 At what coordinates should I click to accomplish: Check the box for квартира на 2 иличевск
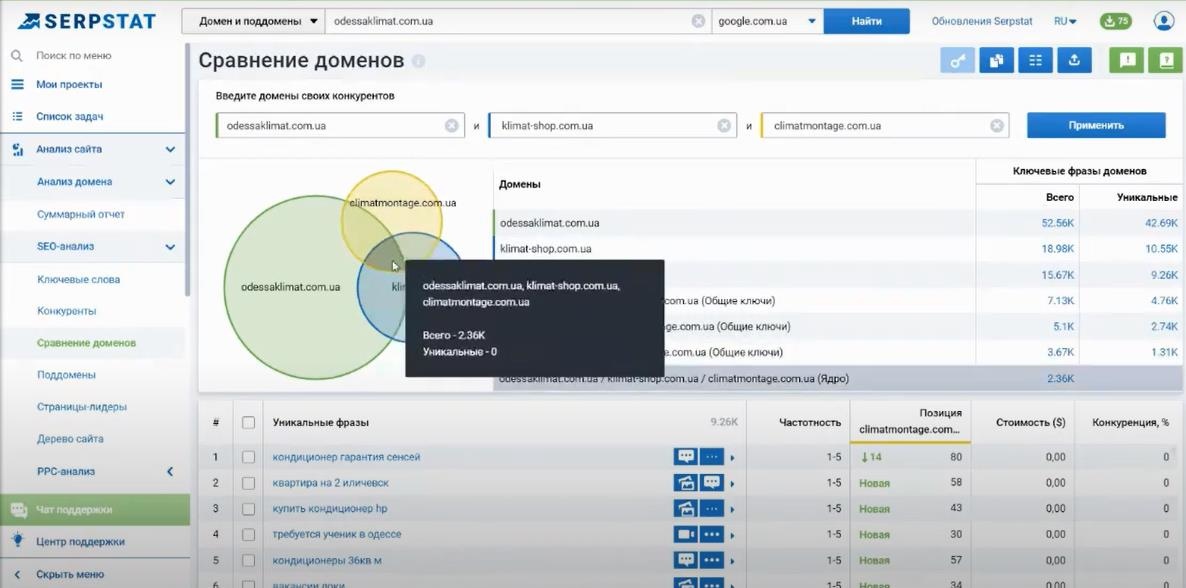pos(248,483)
